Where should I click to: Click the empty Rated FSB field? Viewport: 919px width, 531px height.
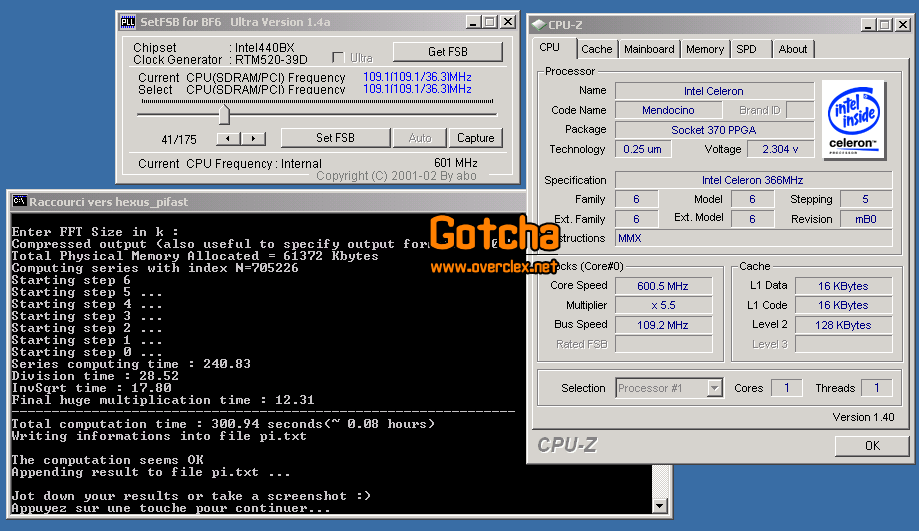point(663,344)
